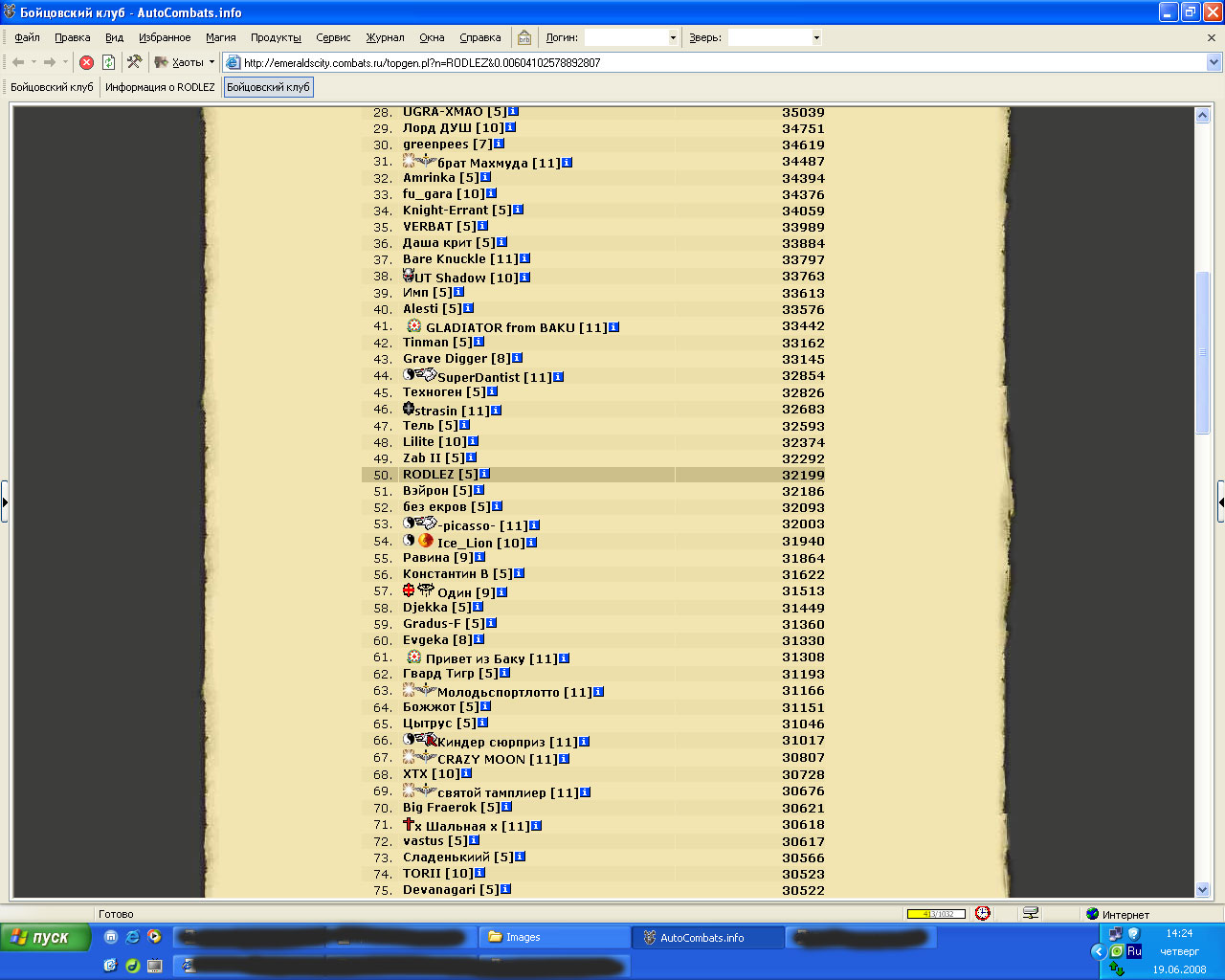
Task: Open info icon next to RODLEZ [5]
Action: click(x=485, y=474)
